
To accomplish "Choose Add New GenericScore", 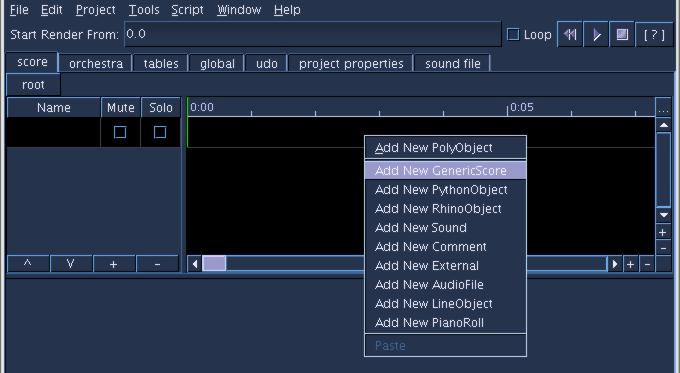I will 445,170.
